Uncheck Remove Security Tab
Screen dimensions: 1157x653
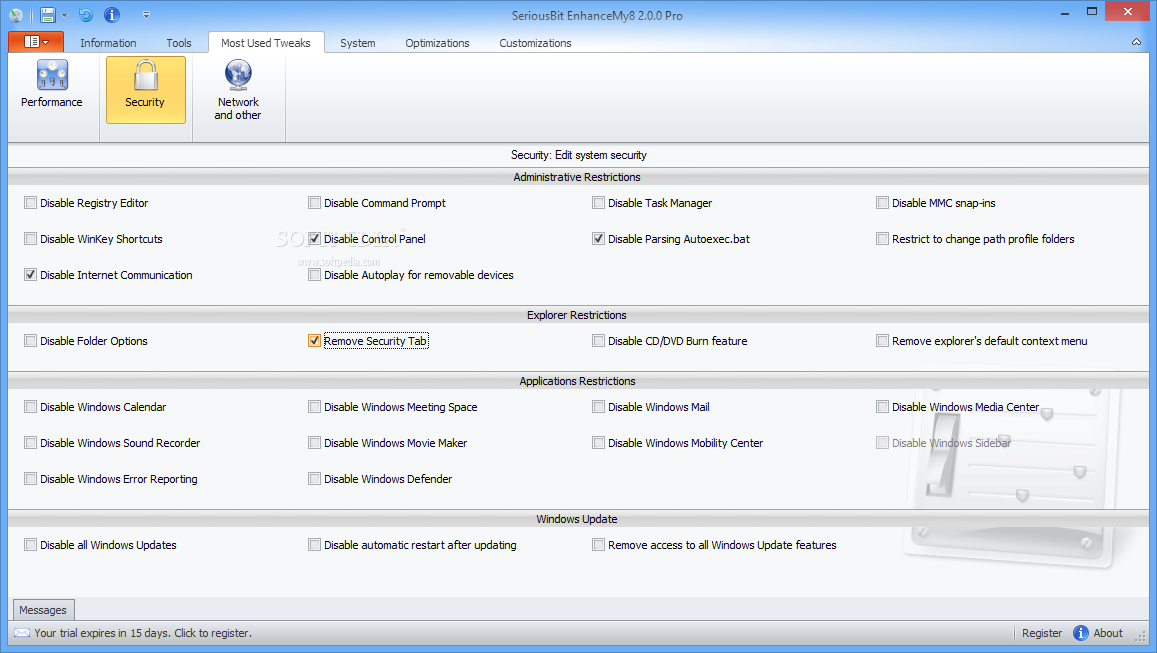(x=314, y=340)
